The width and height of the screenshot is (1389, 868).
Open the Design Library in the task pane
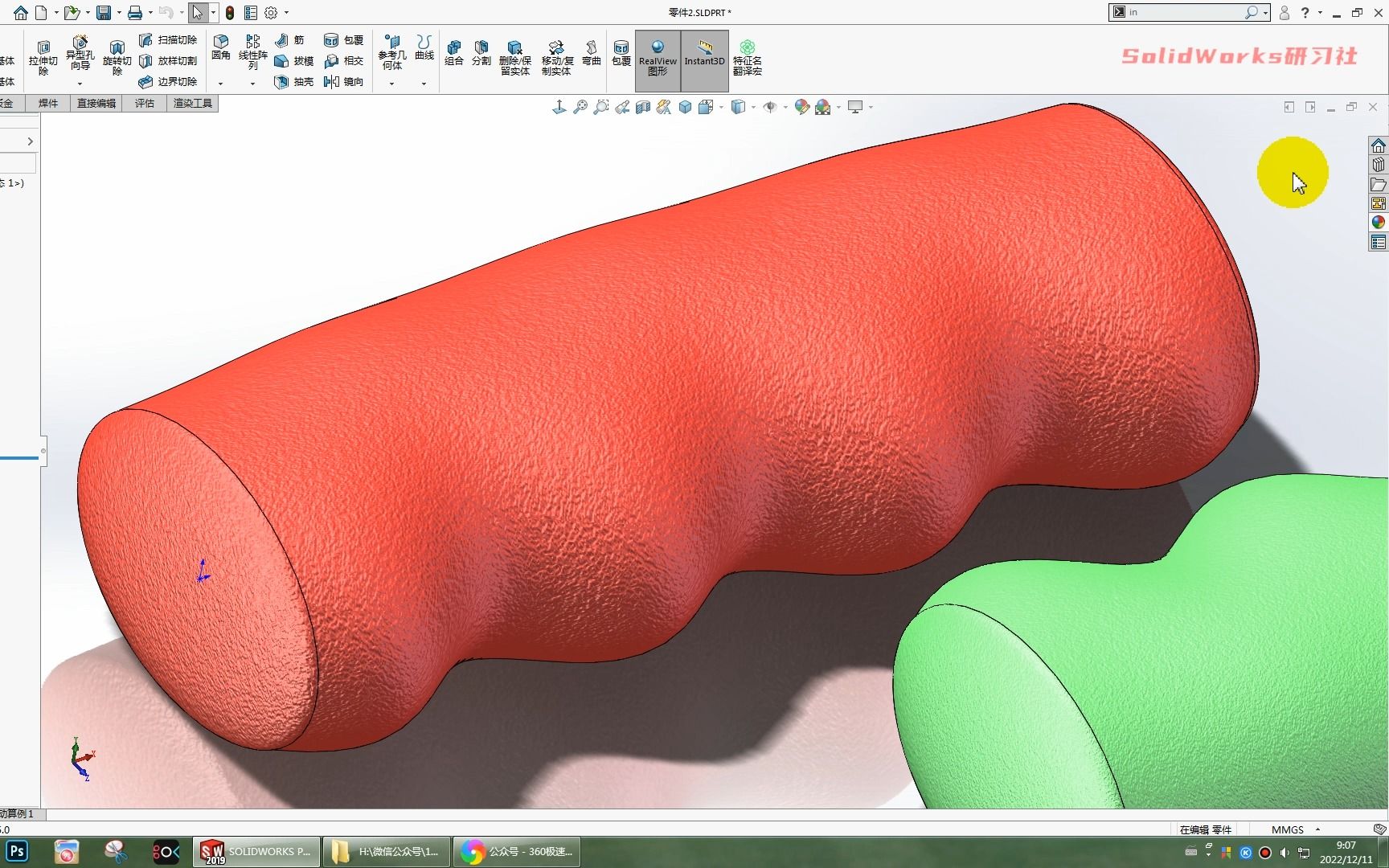pyautogui.click(x=1379, y=165)
